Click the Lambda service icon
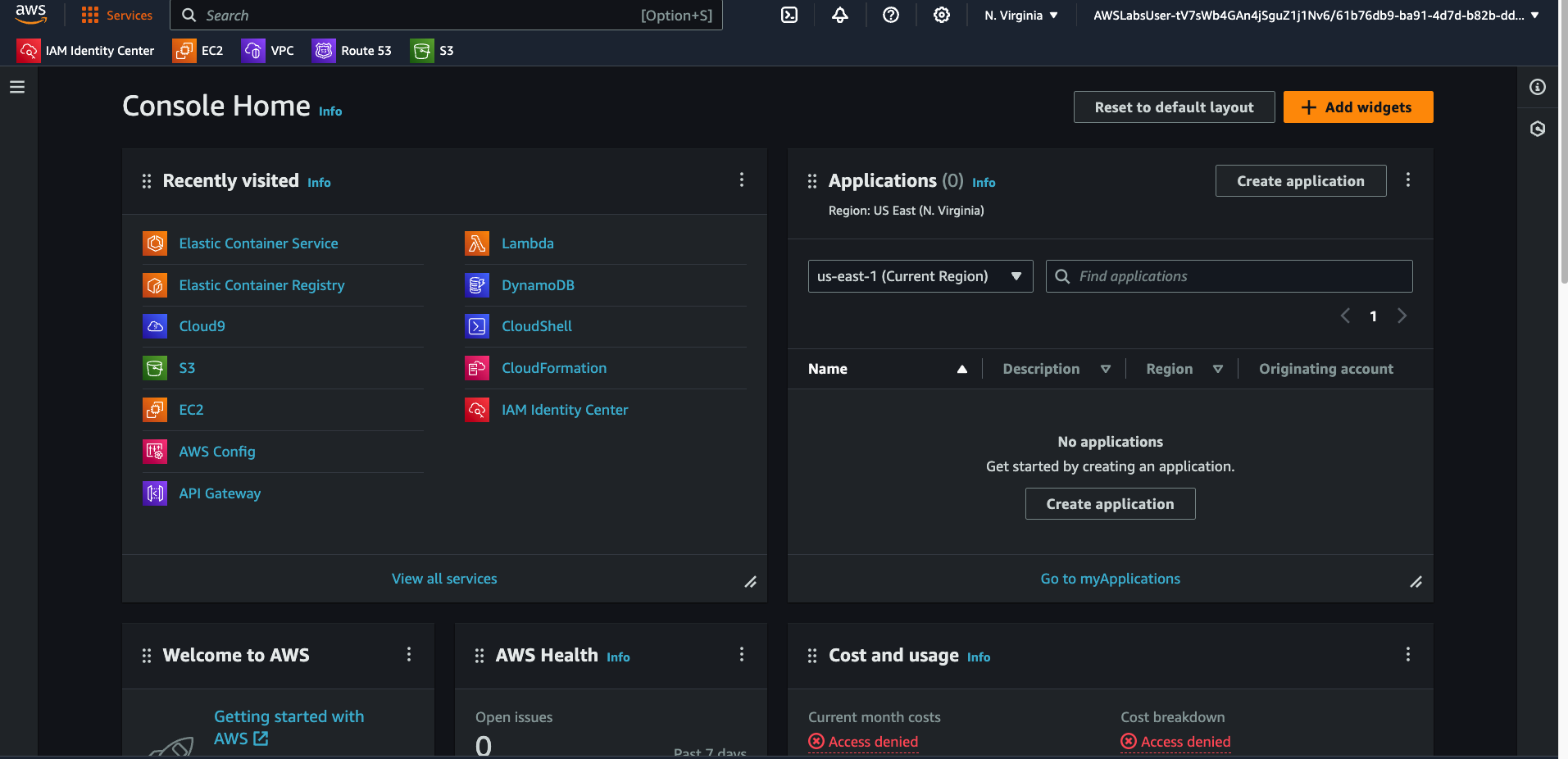Screen dimensions: 1568x759 click(x=477, y=243)
